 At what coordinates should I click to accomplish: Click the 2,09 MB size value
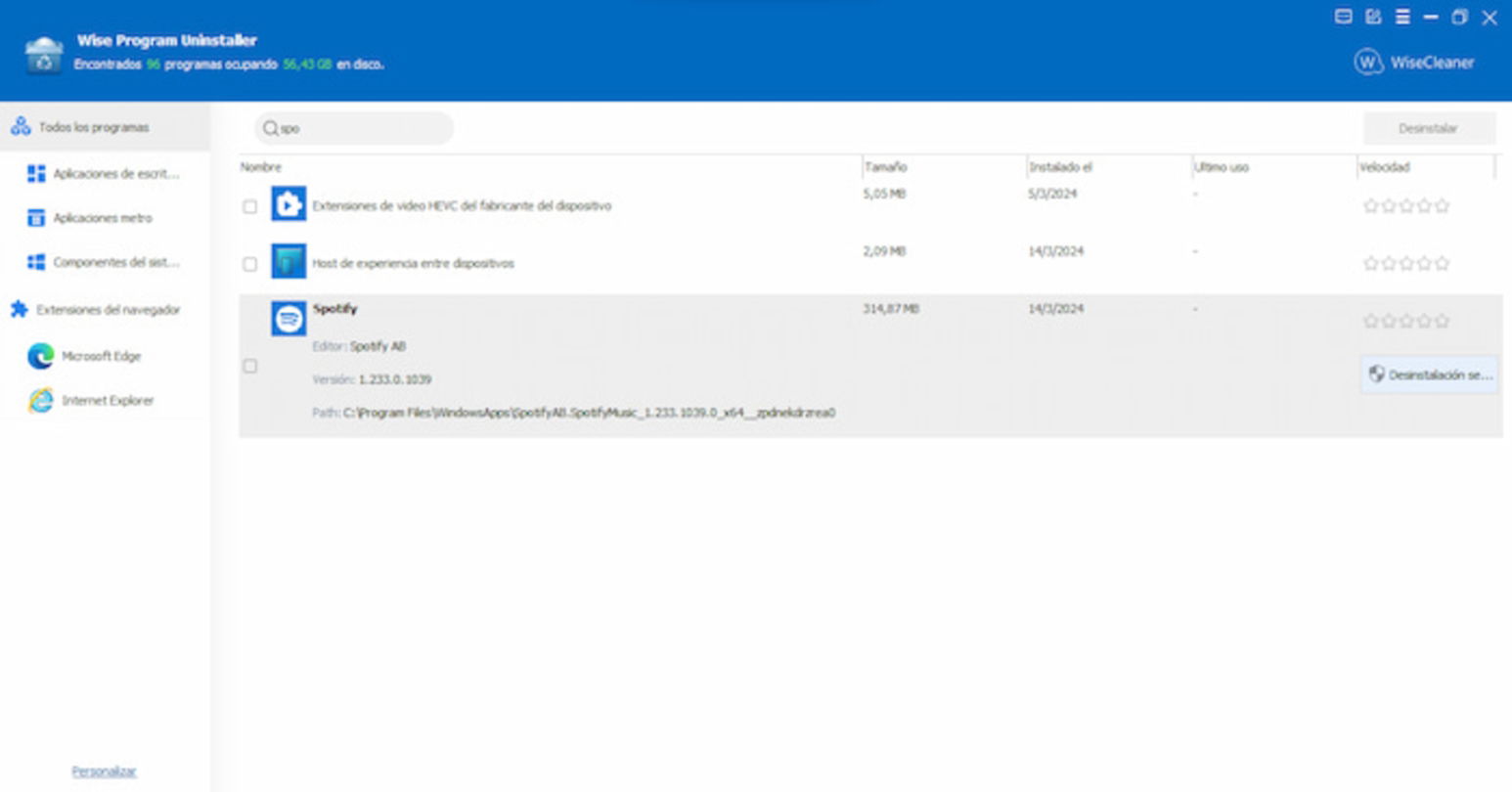pos(886,251)
